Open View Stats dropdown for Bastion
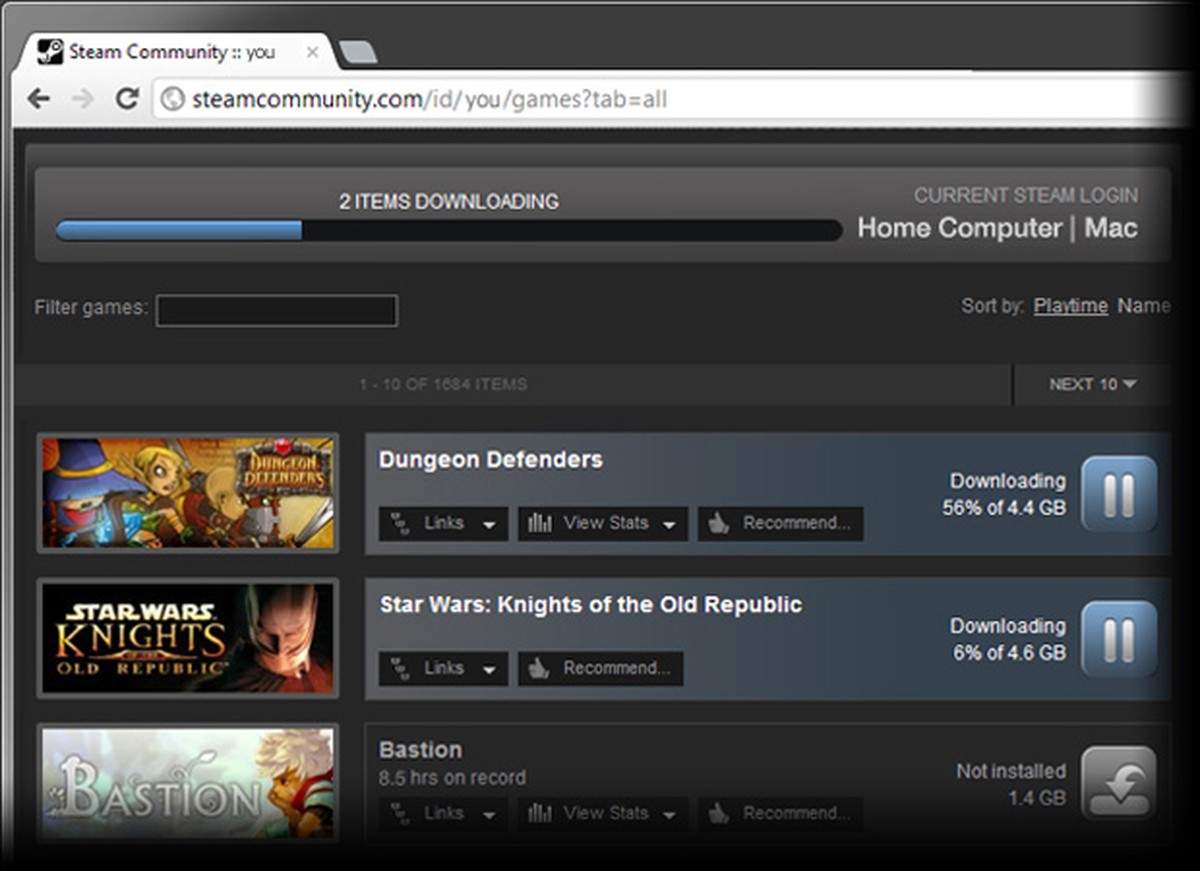The height and width of the screenshot is (871, 1200). [x=603, y=813]
